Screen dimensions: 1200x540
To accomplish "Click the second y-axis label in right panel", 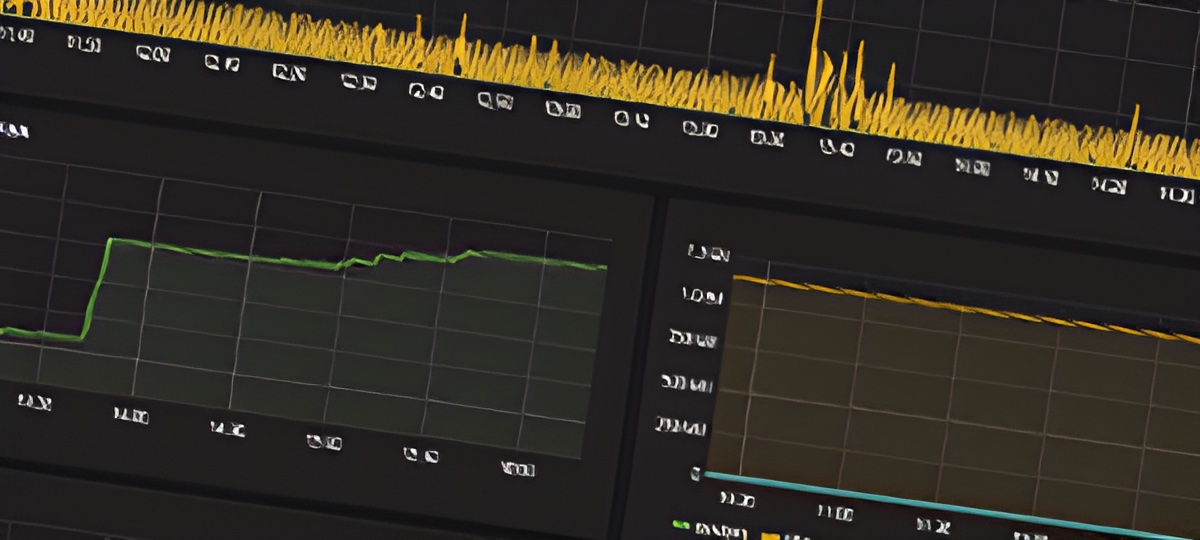I will click(x=702, y=297).
